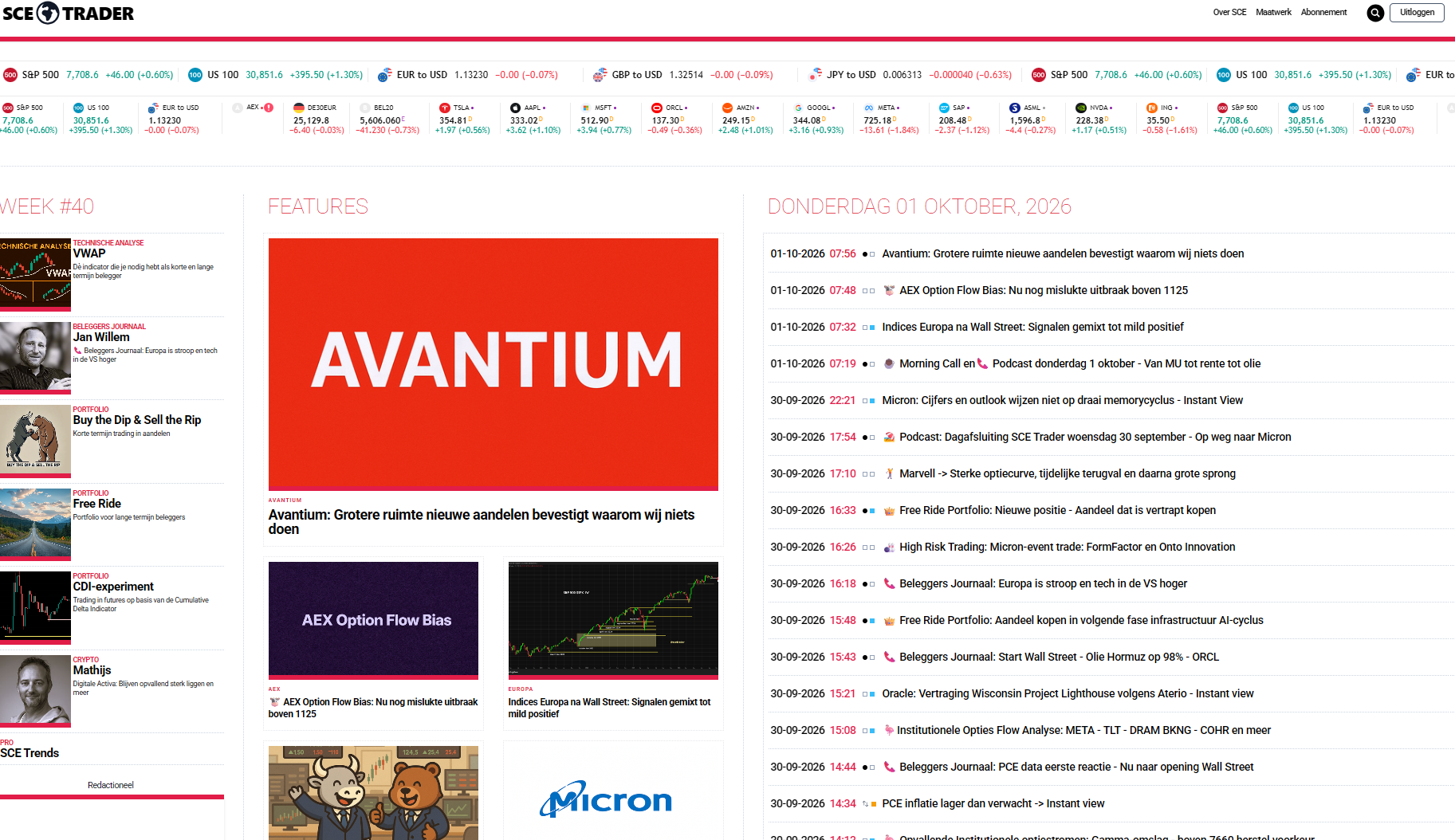Open the ING ticker icon
Viewport: 1455px width, 840px height.
click(x=1152, y=108)
